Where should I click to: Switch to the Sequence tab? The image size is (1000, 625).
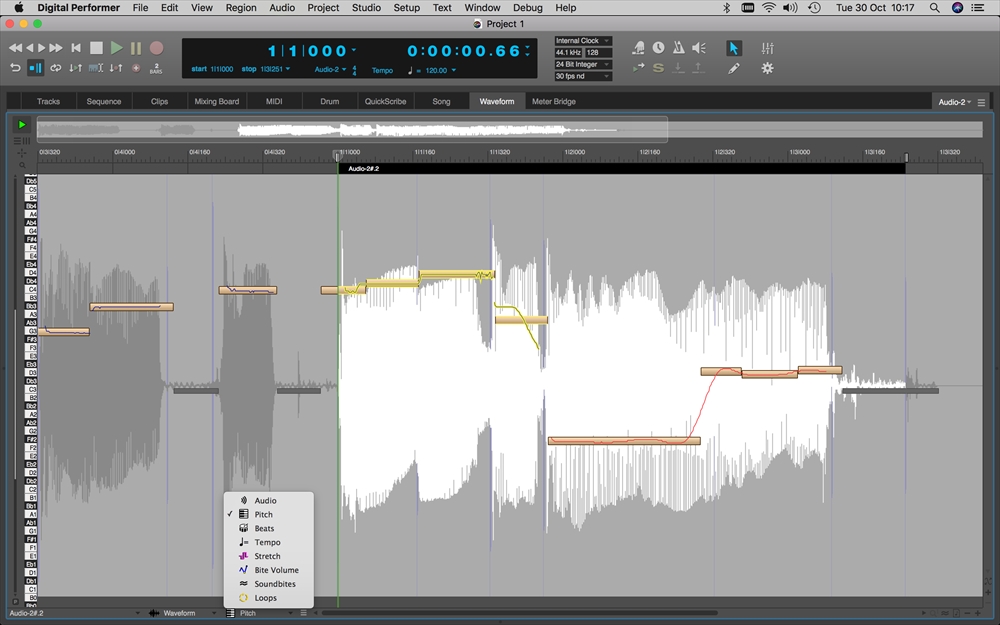(x=104, y=101)
